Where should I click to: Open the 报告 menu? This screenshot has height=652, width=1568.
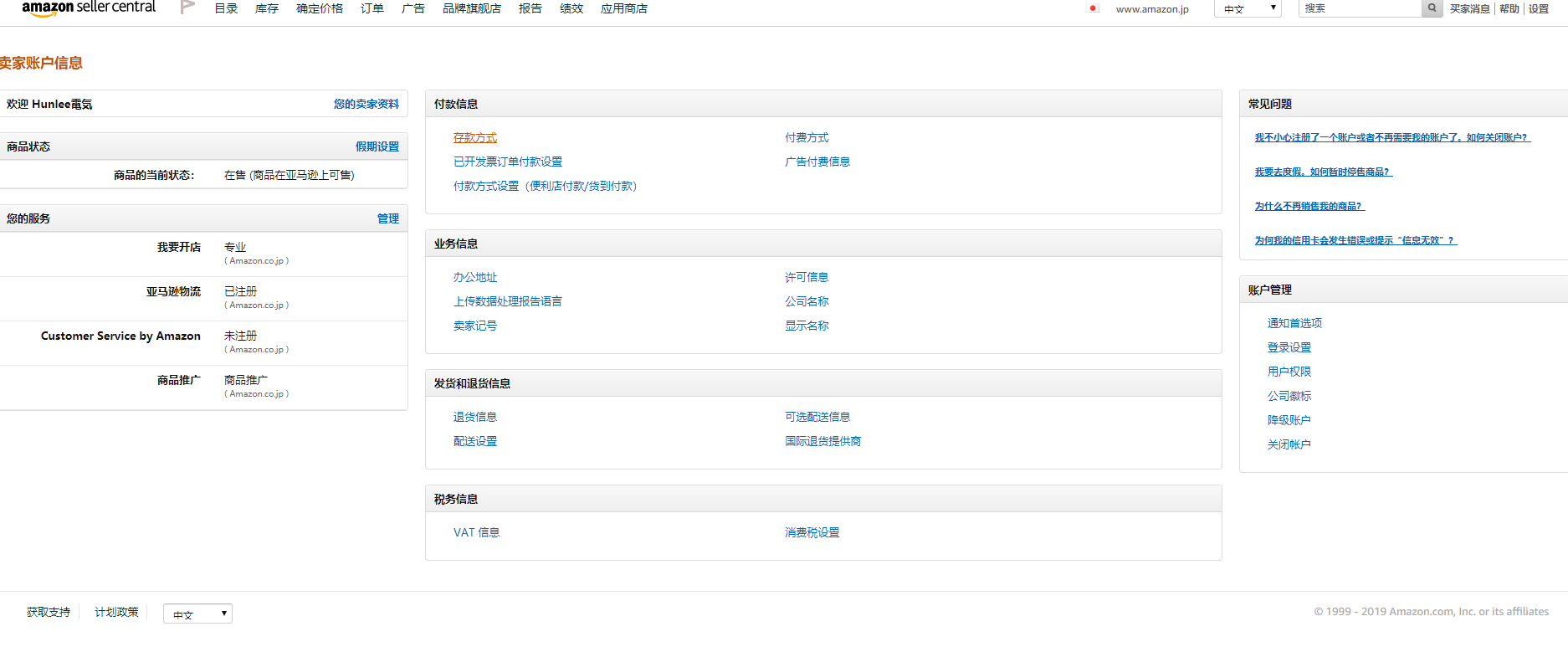tap(530, 8)
